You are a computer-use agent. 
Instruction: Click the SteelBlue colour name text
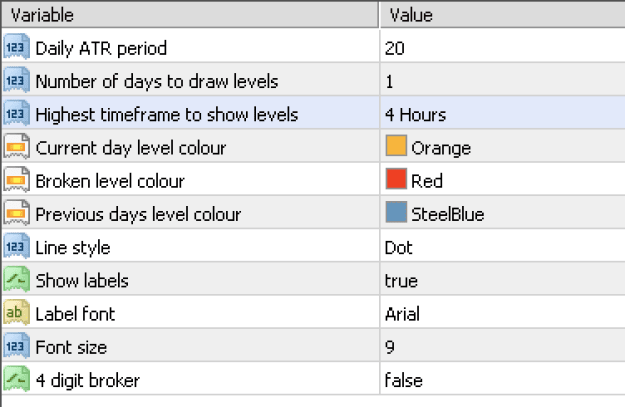pos(448,214)
